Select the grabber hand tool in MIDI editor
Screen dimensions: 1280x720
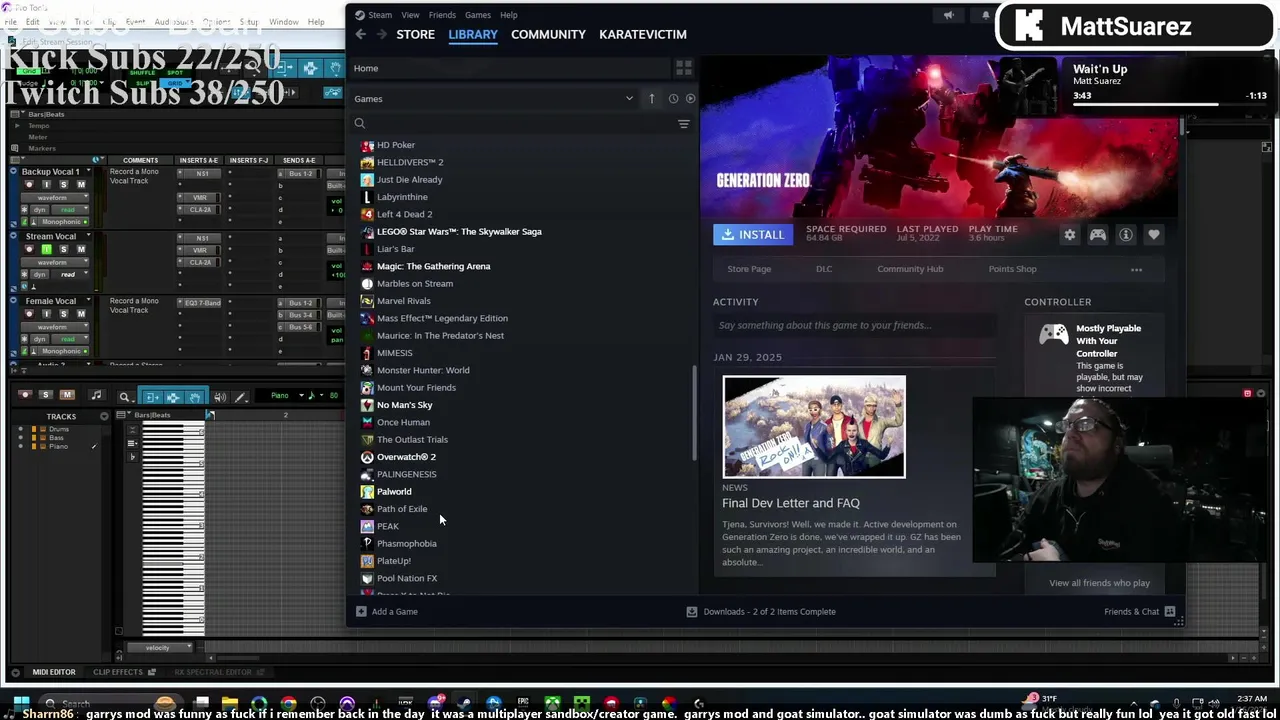coord(194,397)
